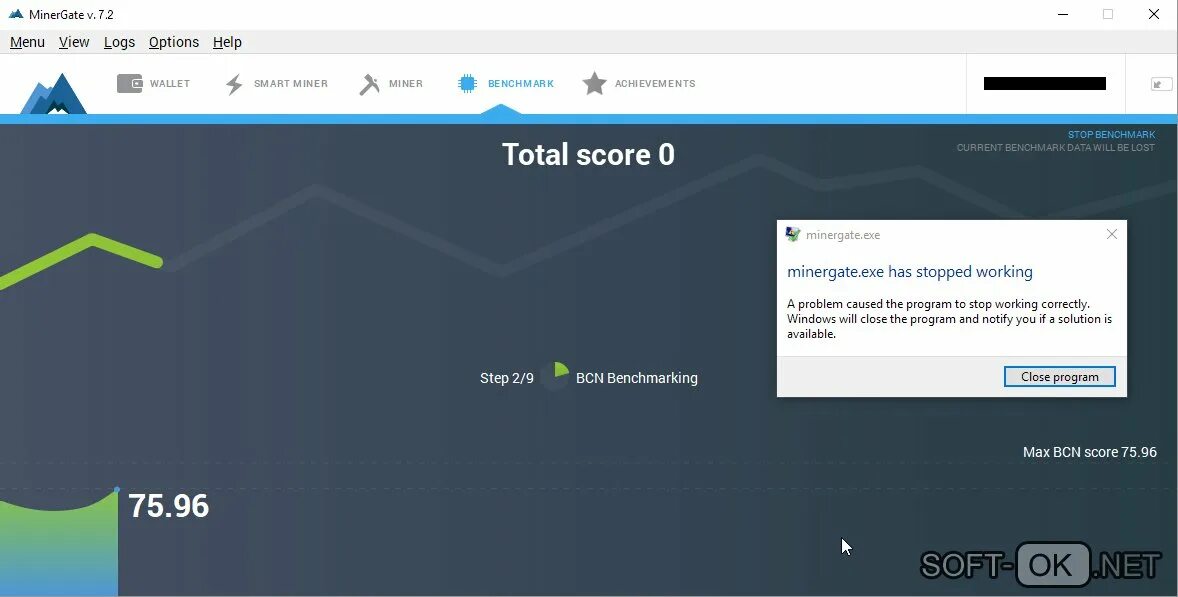The height and width of the screenshot is (597, 1178).
Task: Click the Achievements star icon
Action: [x=594, y=83]
